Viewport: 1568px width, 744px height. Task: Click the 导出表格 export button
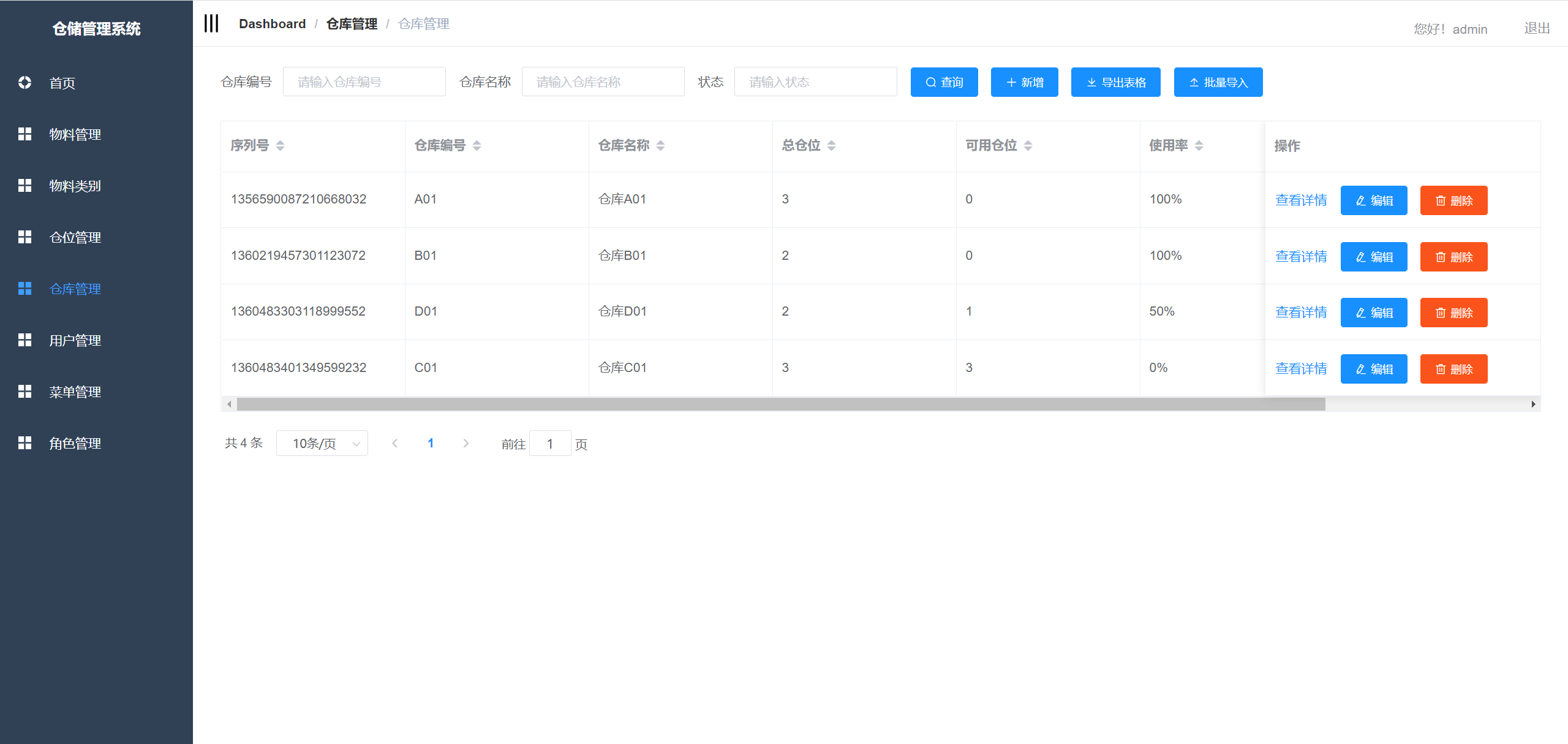pyautogui.click(x=1115, y=82)
